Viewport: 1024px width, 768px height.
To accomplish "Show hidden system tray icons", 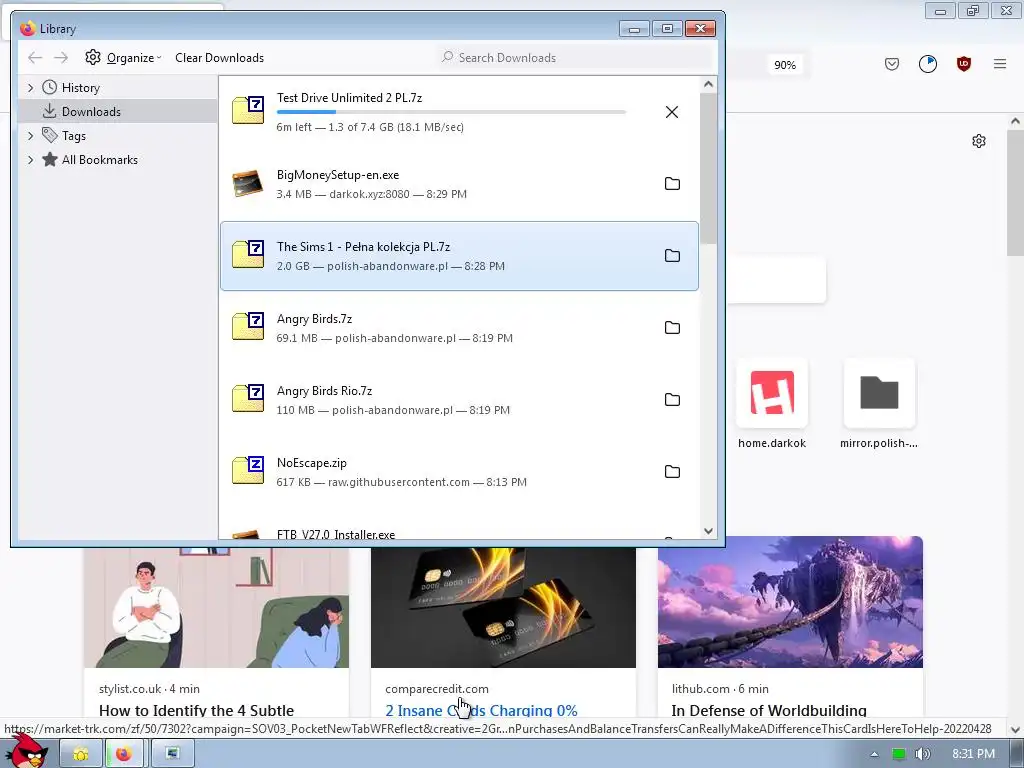I will point(874,754).
